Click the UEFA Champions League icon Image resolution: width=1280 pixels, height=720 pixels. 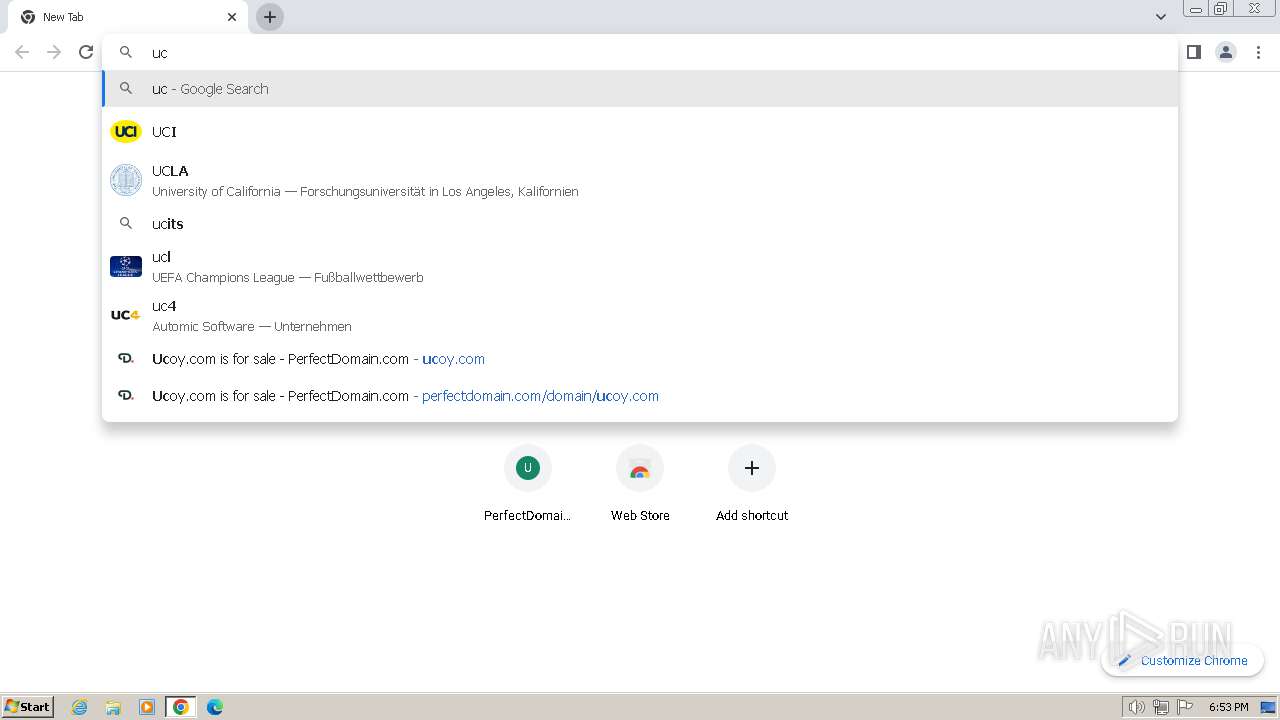126,266
